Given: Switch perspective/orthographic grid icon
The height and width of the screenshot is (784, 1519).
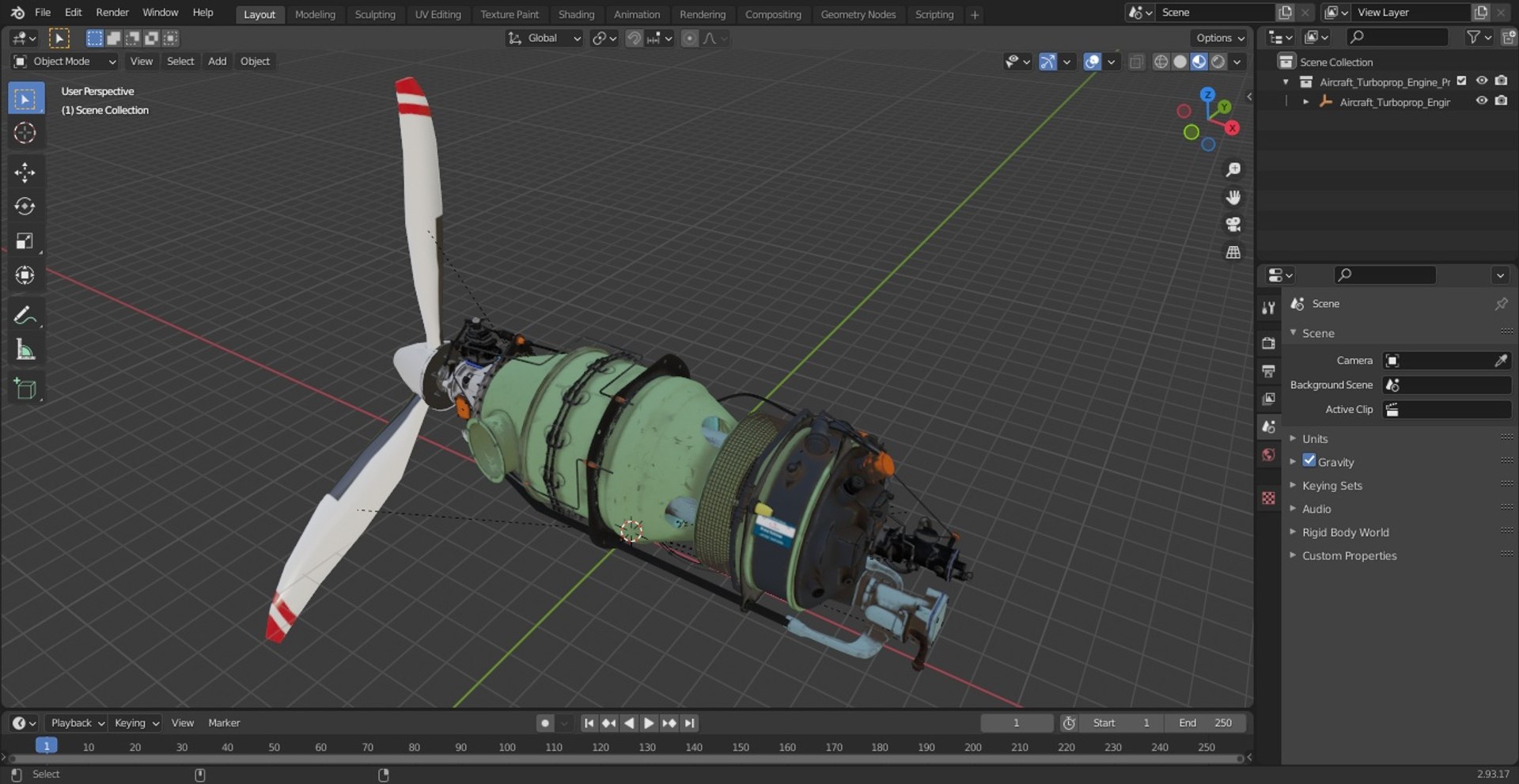Looking at the screenshot, I should pyautogui.click(x=1233, y=252).
